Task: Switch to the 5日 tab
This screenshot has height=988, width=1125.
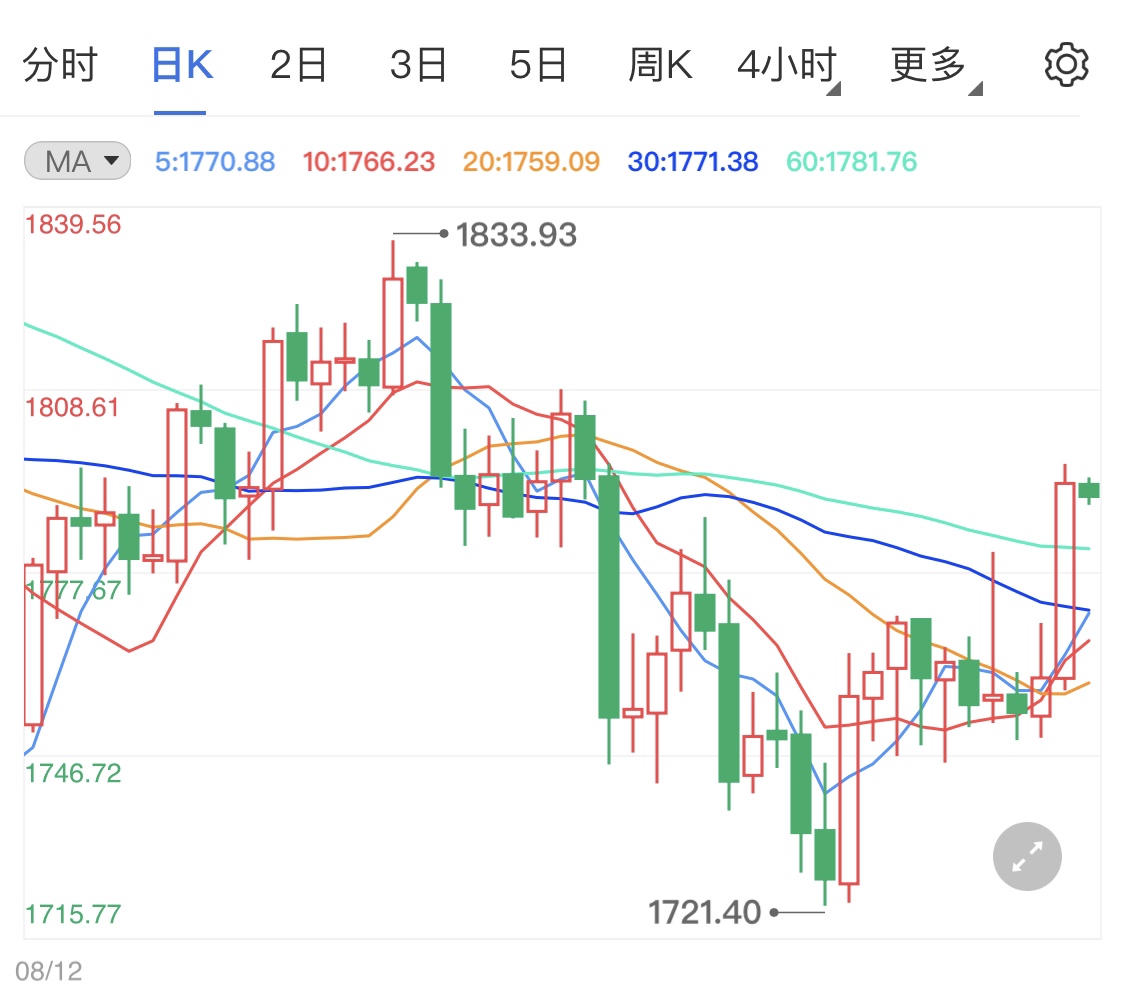Action: pos(538,65)
